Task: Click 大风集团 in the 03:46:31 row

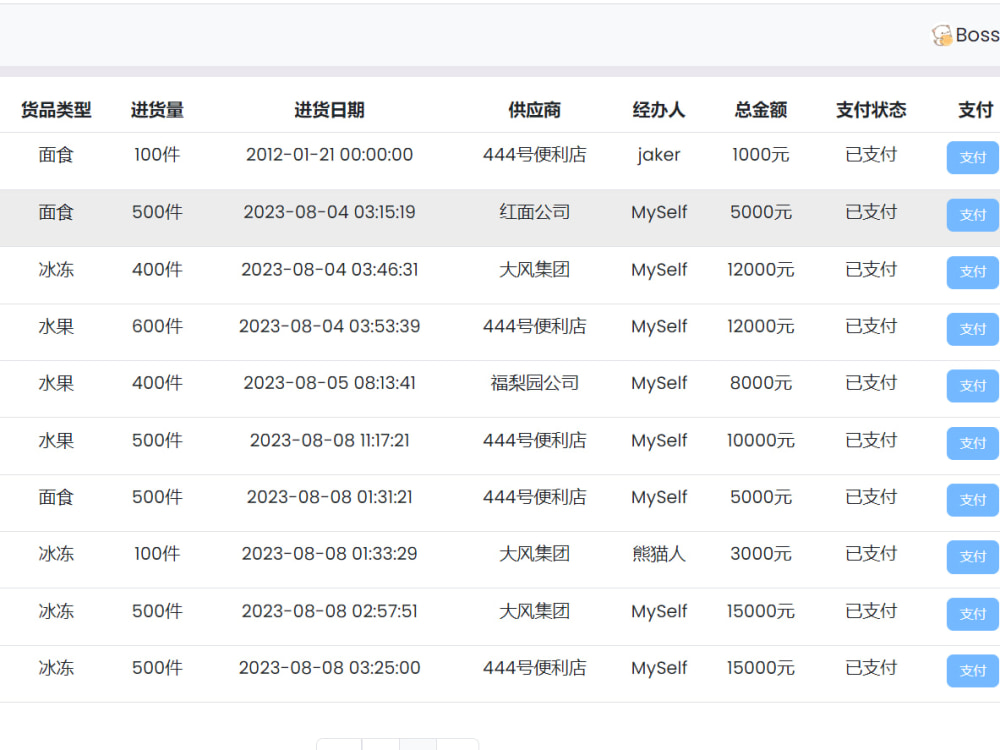Action: [x=534, y=269]
